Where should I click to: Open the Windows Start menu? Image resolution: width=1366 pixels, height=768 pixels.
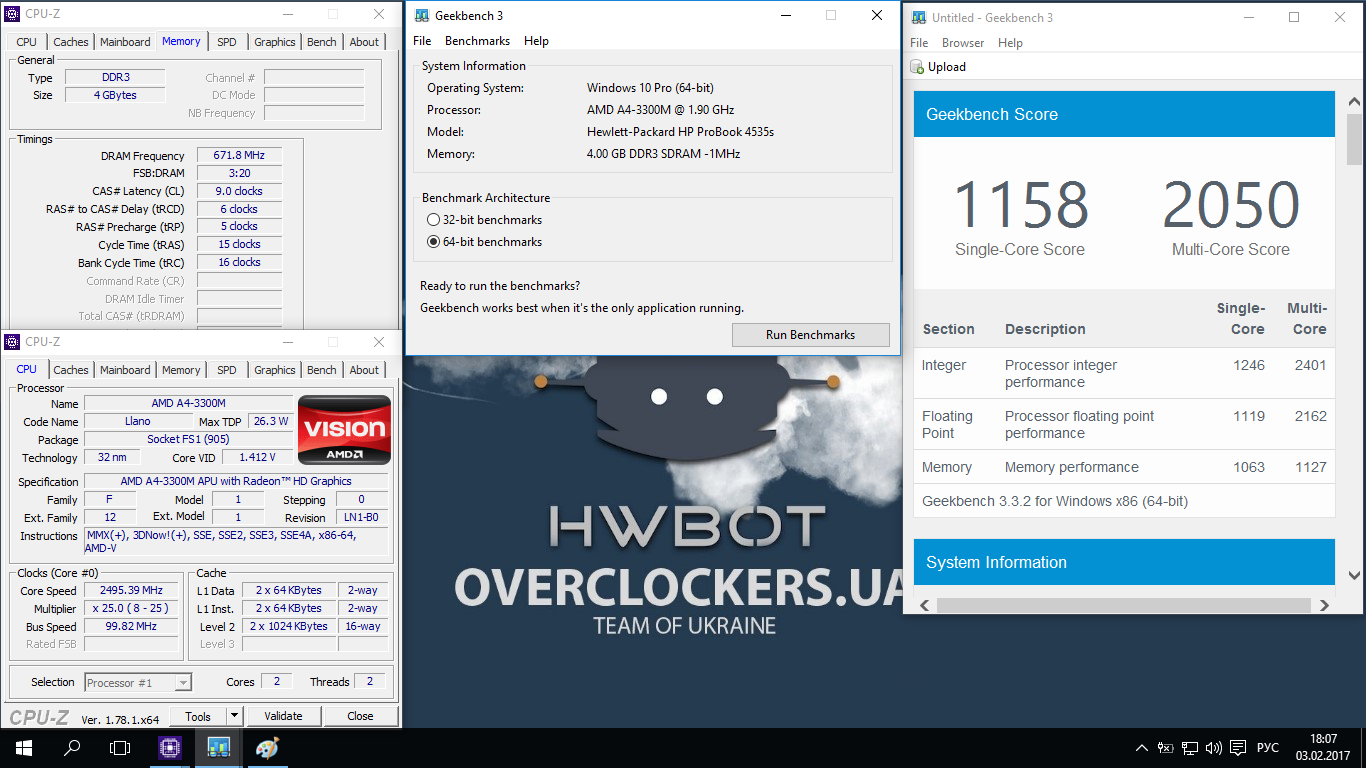pyautogui.click(x=23, y=748)
